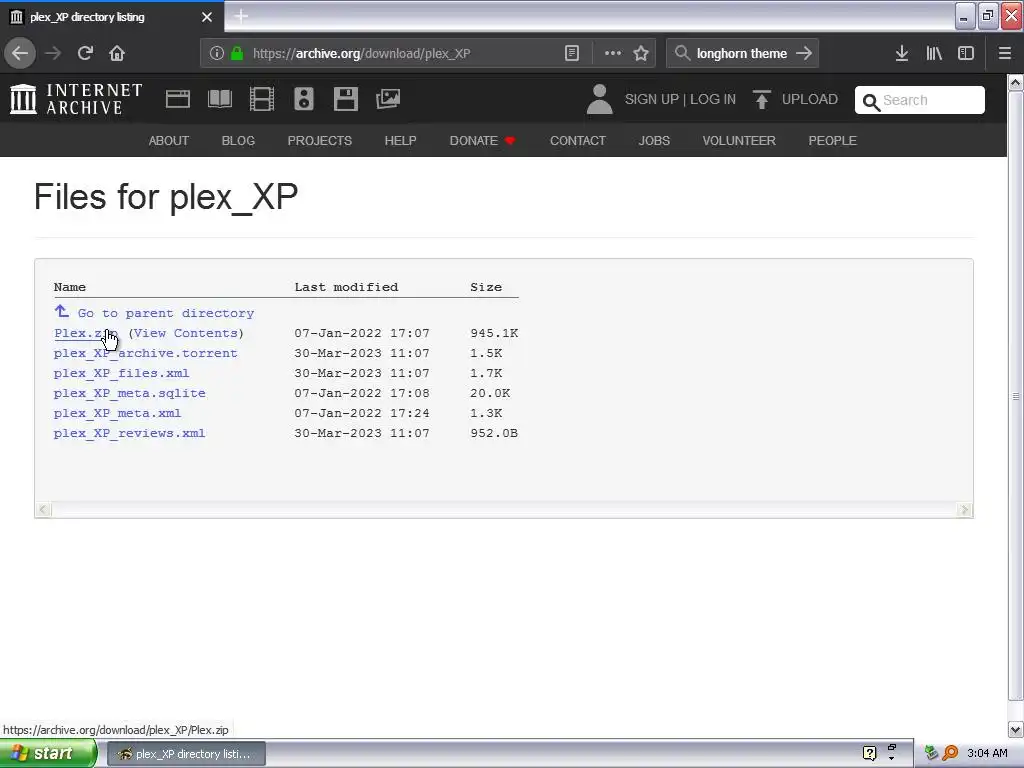Click the file listing scroll-left arrow
Screen dimensions: 1024x768
pyautogui.click(x=43, y=509)
